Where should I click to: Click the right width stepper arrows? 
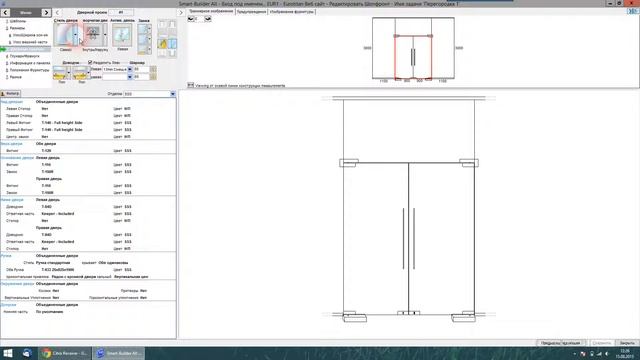click(153, 77)
